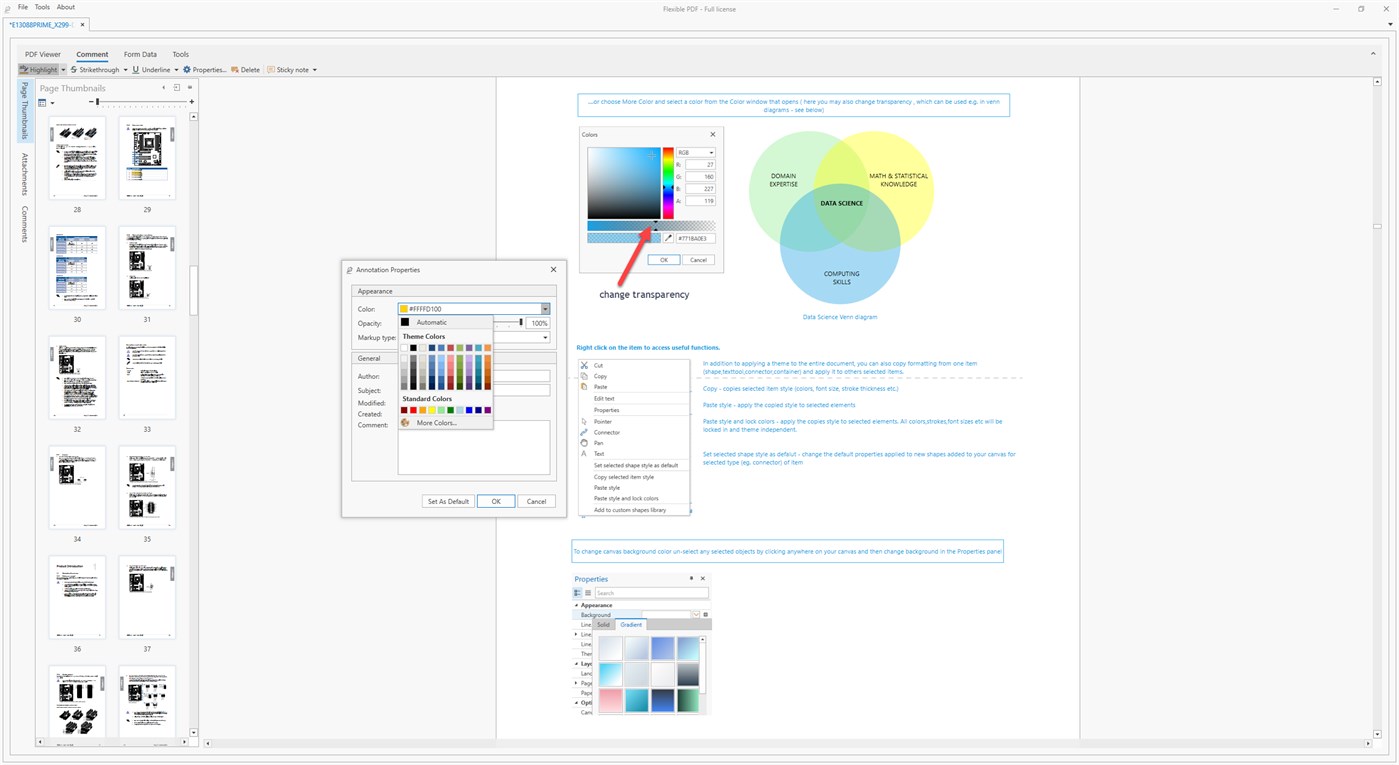Open page 36 thumbnail
The height and width of the screenshot is (765, 1399).
(77, 598)
